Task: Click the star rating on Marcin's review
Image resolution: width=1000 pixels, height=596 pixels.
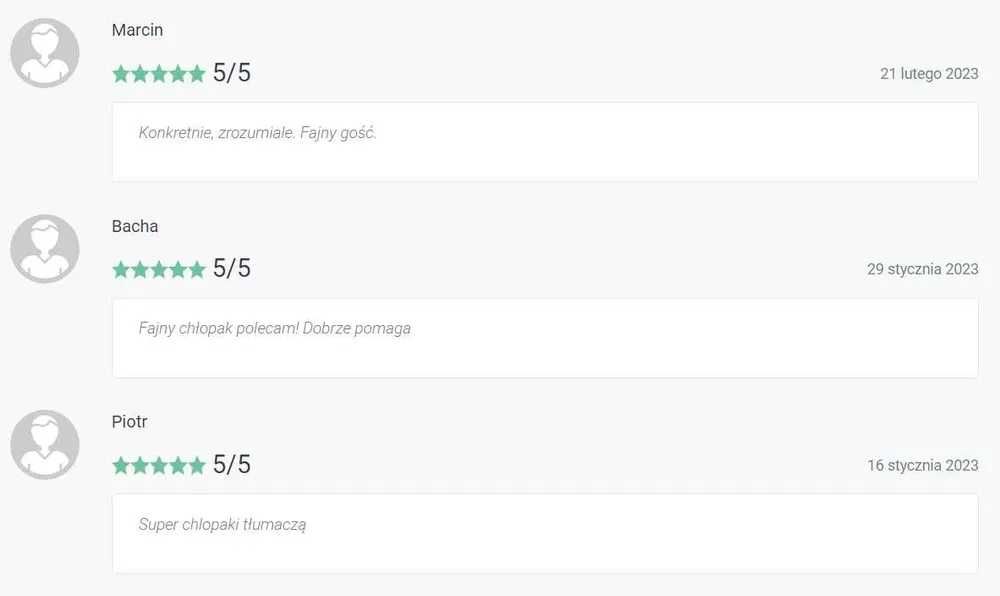Action: [x=158, y=74]
